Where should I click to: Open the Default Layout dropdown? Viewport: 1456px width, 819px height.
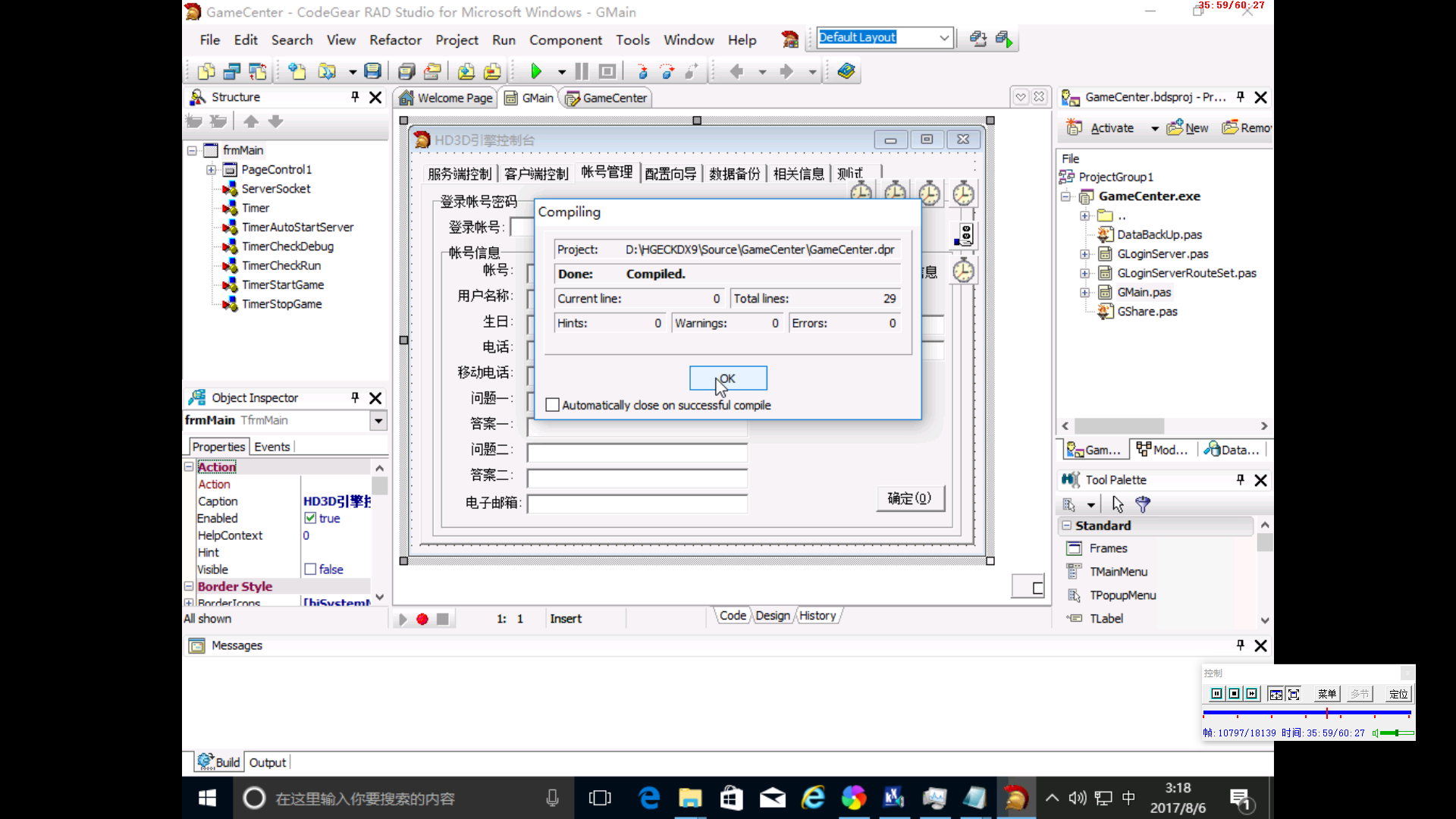click(x=944, y=38)
